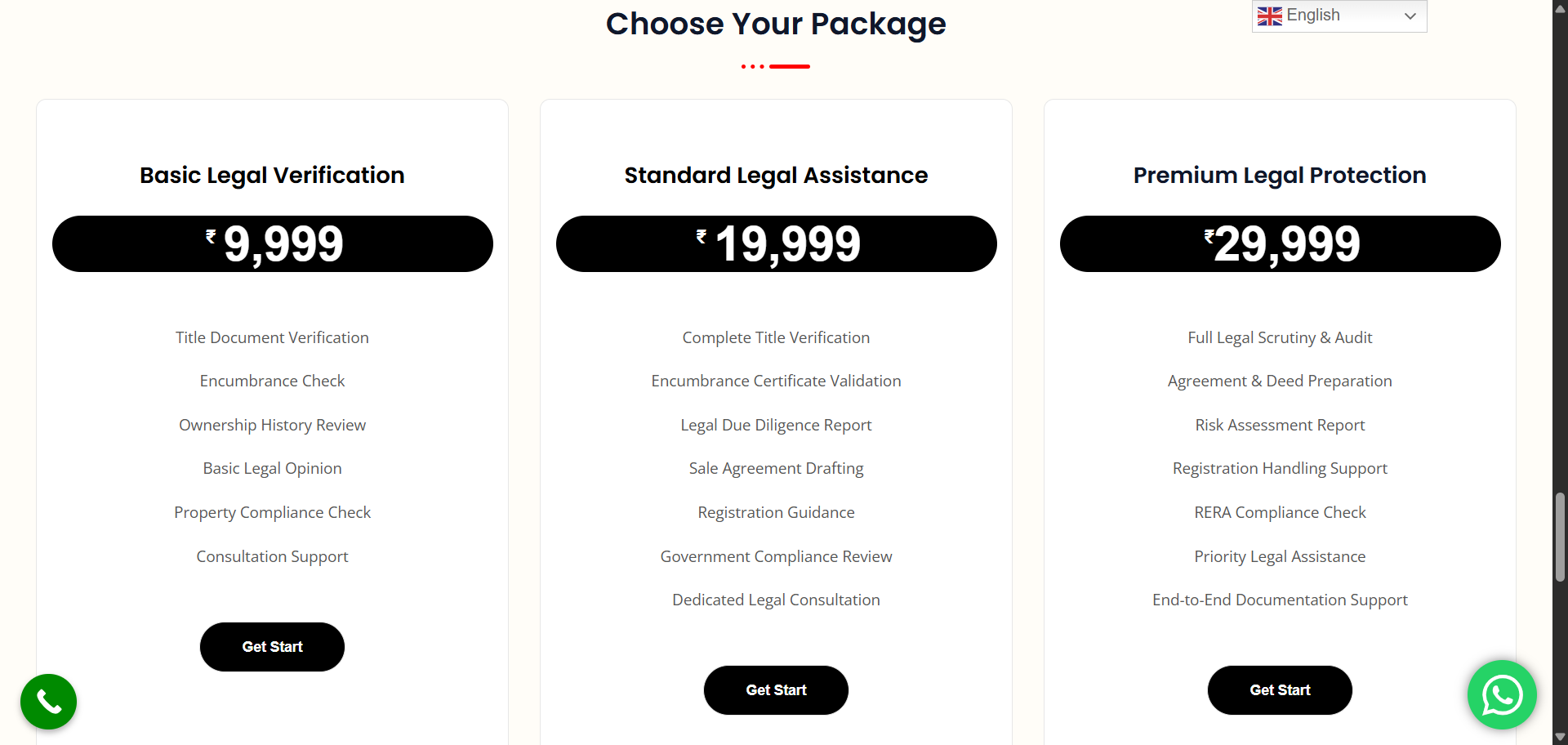Screen dimensions: 1568x745
Task: Select RERA Compliance Check feature text
Action: [1280, 513]
